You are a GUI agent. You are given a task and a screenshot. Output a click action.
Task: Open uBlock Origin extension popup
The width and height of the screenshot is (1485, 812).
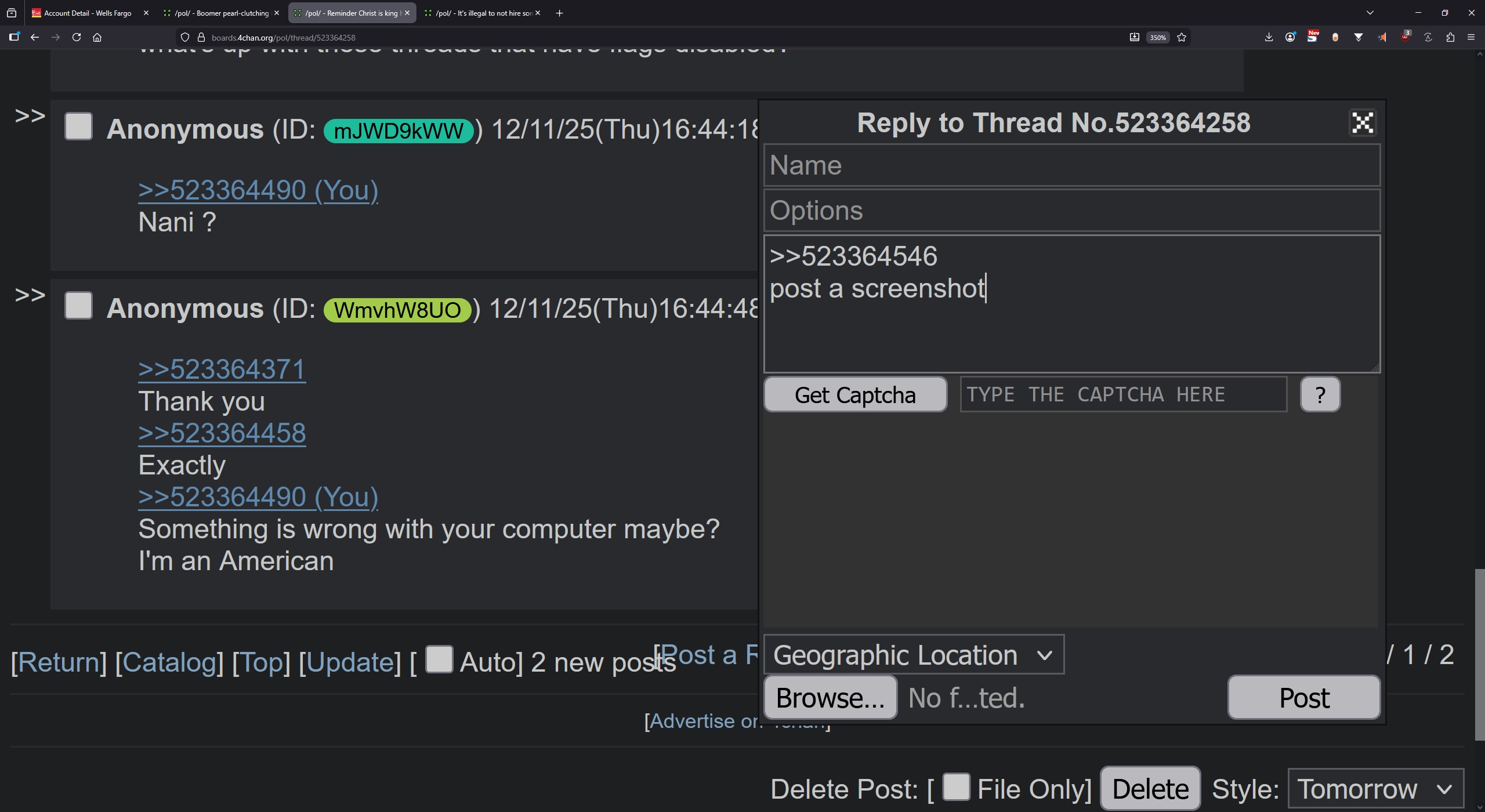[x=1404, y=38]
